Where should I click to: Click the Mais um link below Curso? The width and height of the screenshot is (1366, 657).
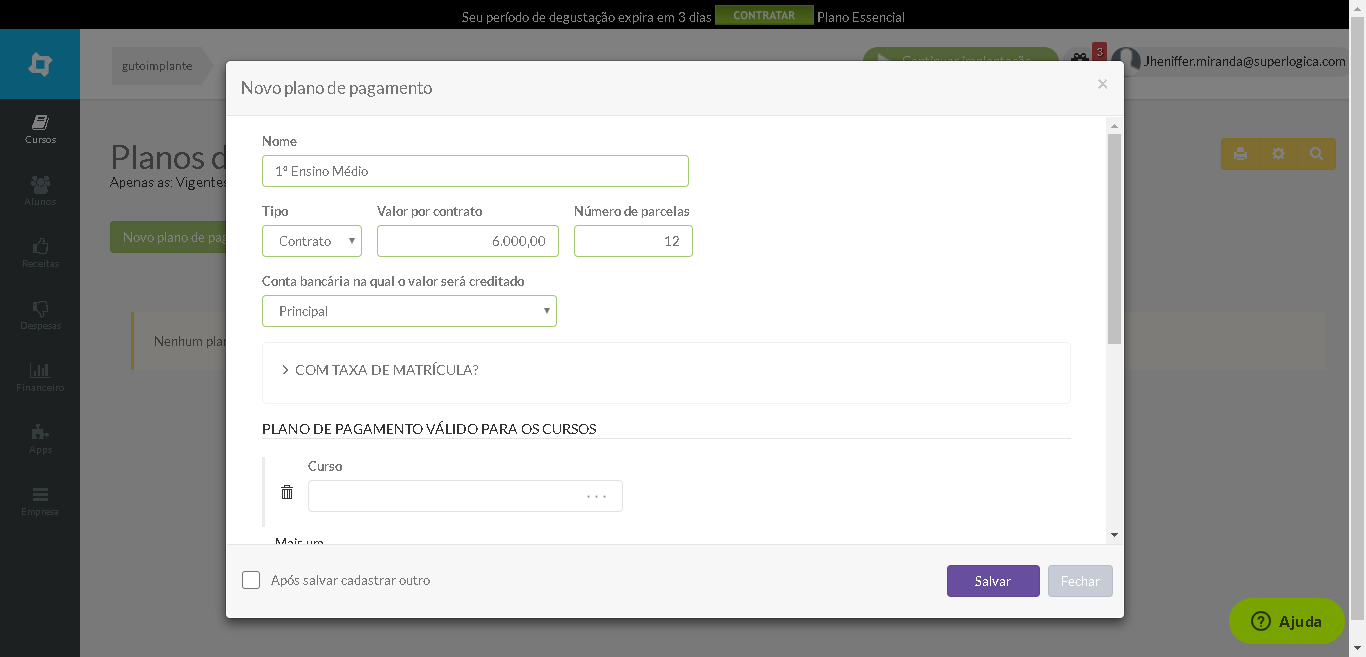[x=299, y=541]
